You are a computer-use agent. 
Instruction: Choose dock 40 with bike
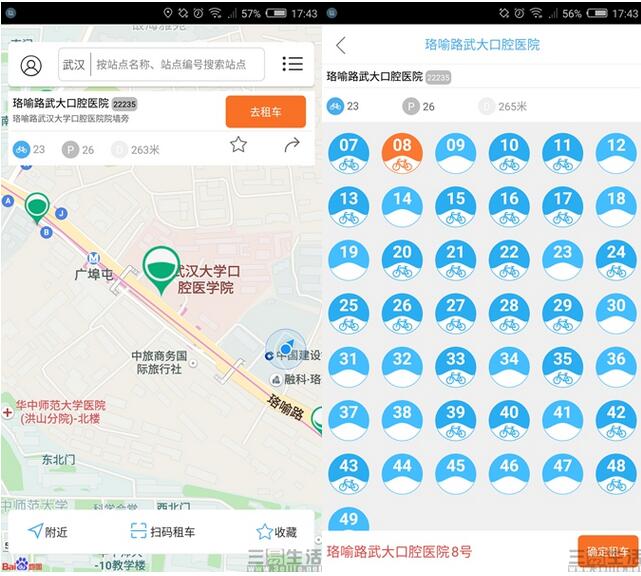509,420
